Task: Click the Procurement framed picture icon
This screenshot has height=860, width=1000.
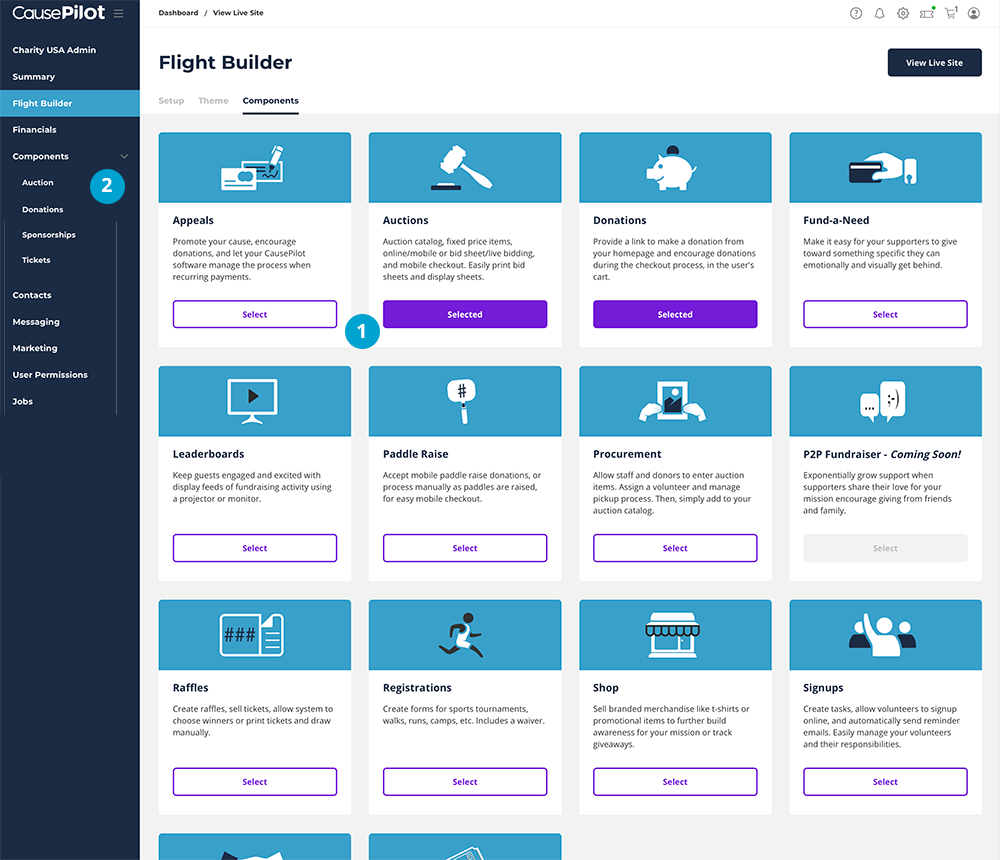Action: [672, 401]
